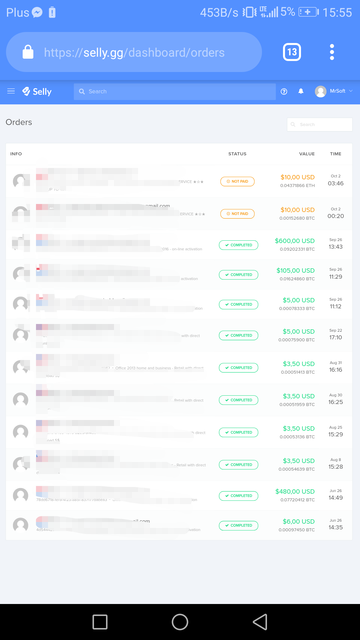This screenshot has height=640, width=360.
Task: Click the Selly logo
Action: [37, 91]
